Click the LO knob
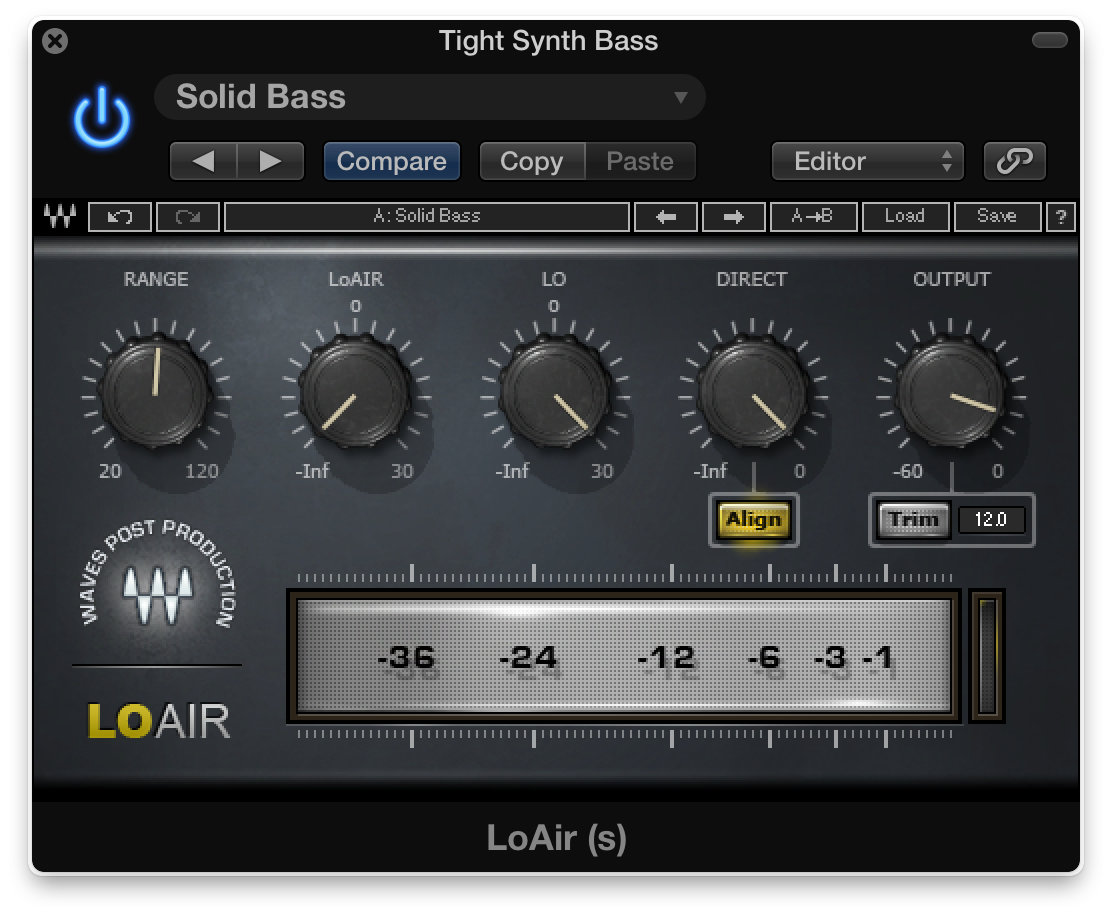The width and height of the screenshot is (1112, 916). pyautogui.click(x=554, y=391)
